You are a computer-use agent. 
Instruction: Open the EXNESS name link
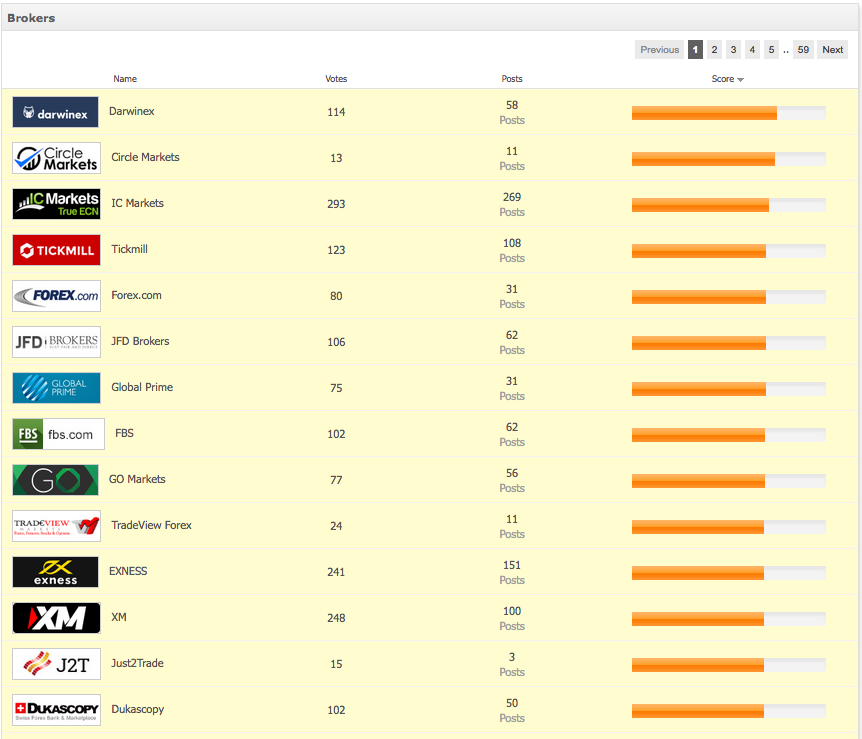(x=128, y=571)
